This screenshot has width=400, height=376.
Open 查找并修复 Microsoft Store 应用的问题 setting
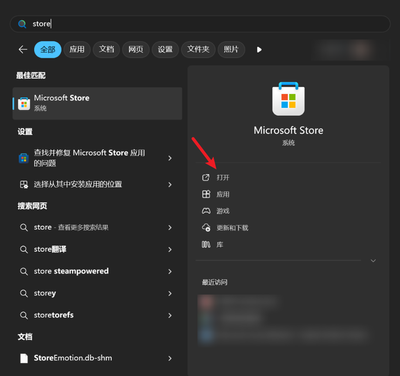(97, 158)
